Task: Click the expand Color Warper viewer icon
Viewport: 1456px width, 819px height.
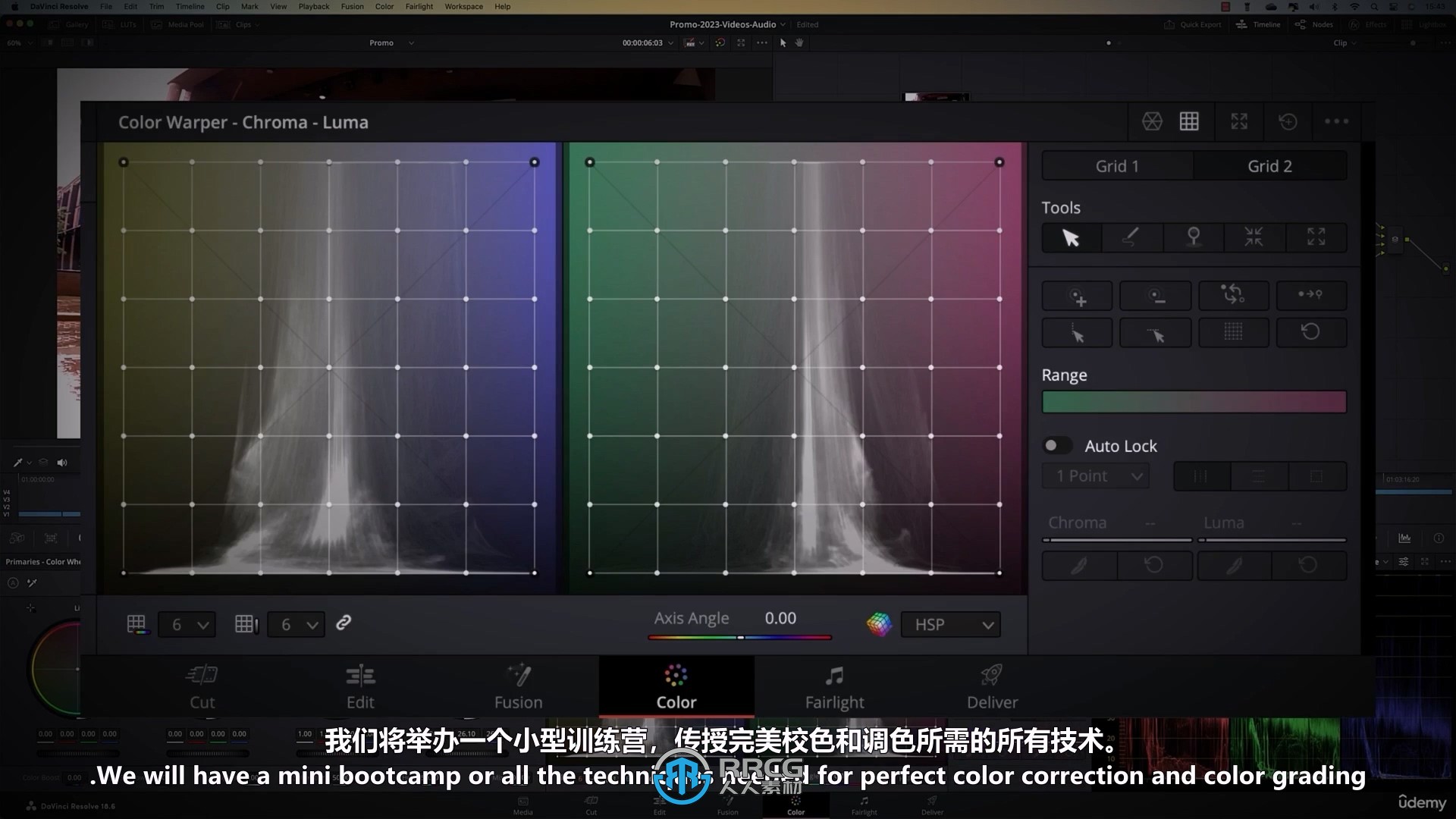Action: [x=1239, y=121]
